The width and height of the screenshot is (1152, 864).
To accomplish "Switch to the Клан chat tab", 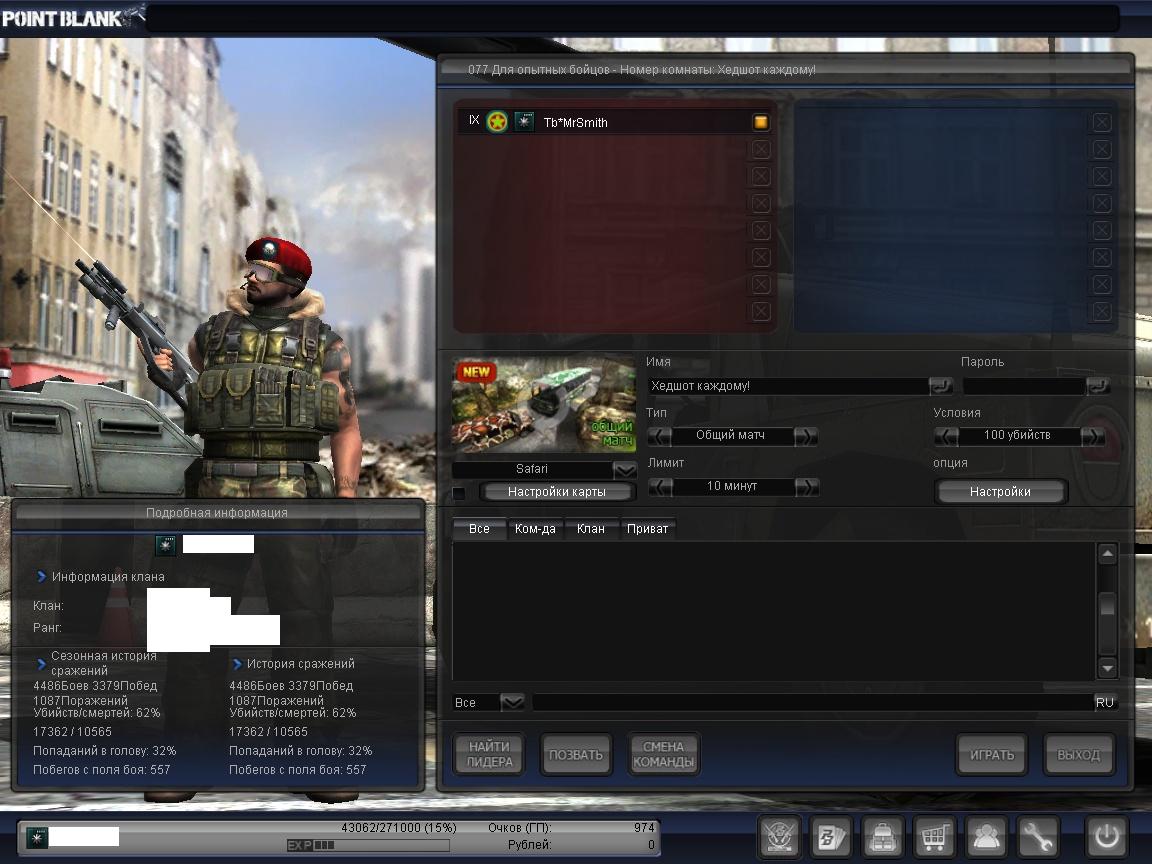I will tap(591, 528).
